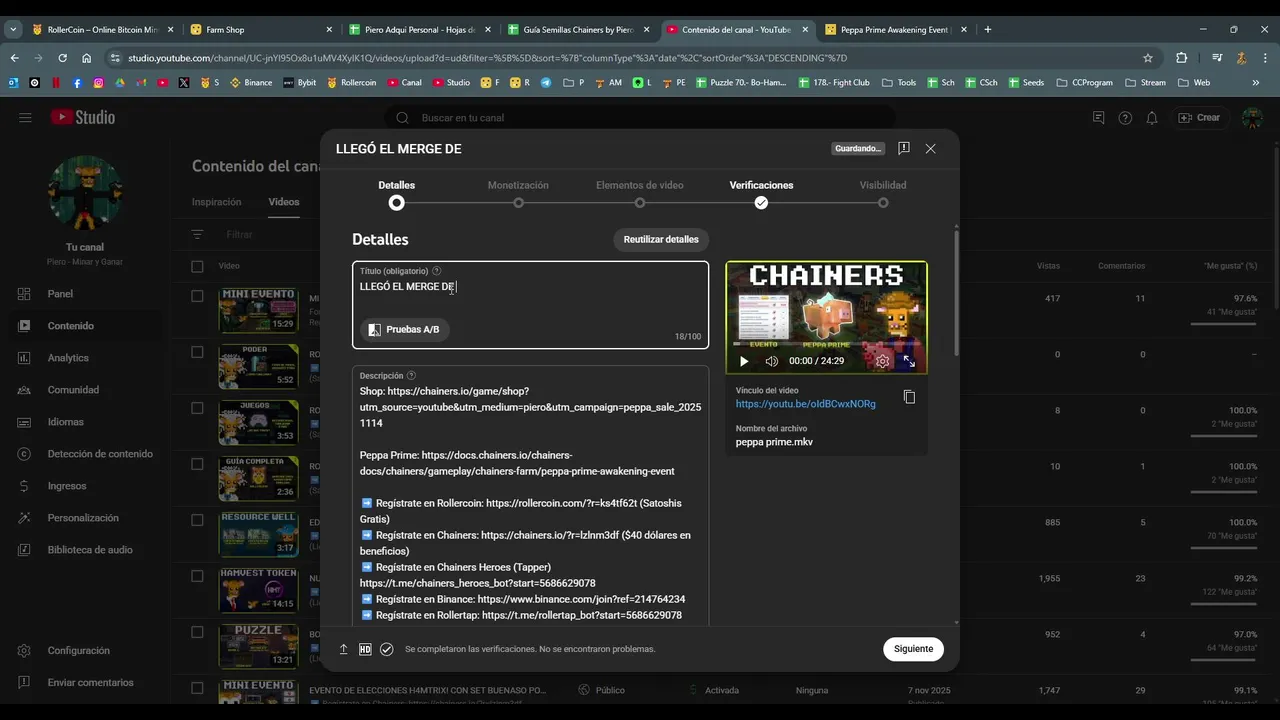Open notifications bell in Studio header

pos(1152,118)
